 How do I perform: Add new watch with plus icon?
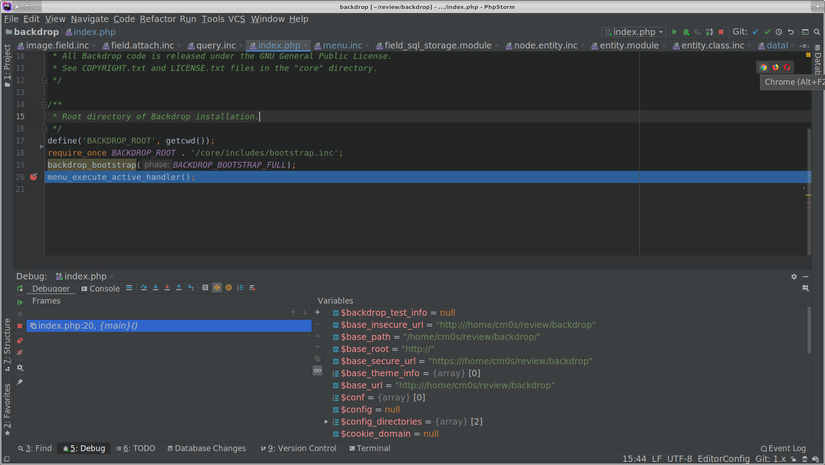[x=317, y=312]
